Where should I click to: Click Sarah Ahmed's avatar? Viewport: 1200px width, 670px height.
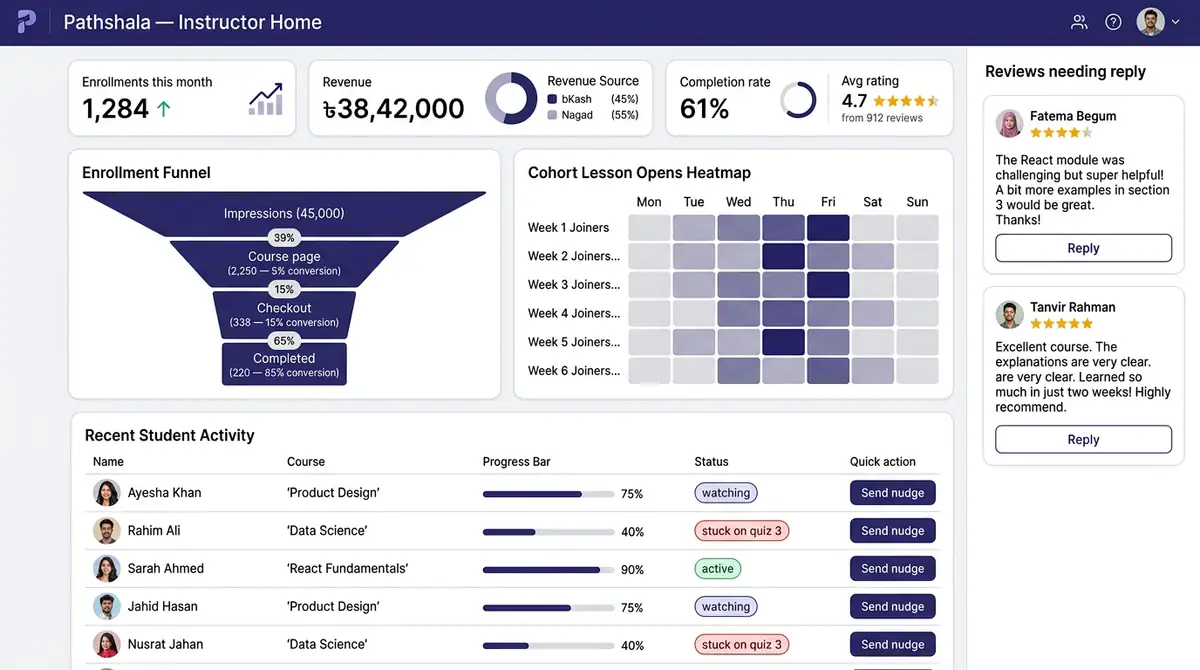tap(107, 569)
